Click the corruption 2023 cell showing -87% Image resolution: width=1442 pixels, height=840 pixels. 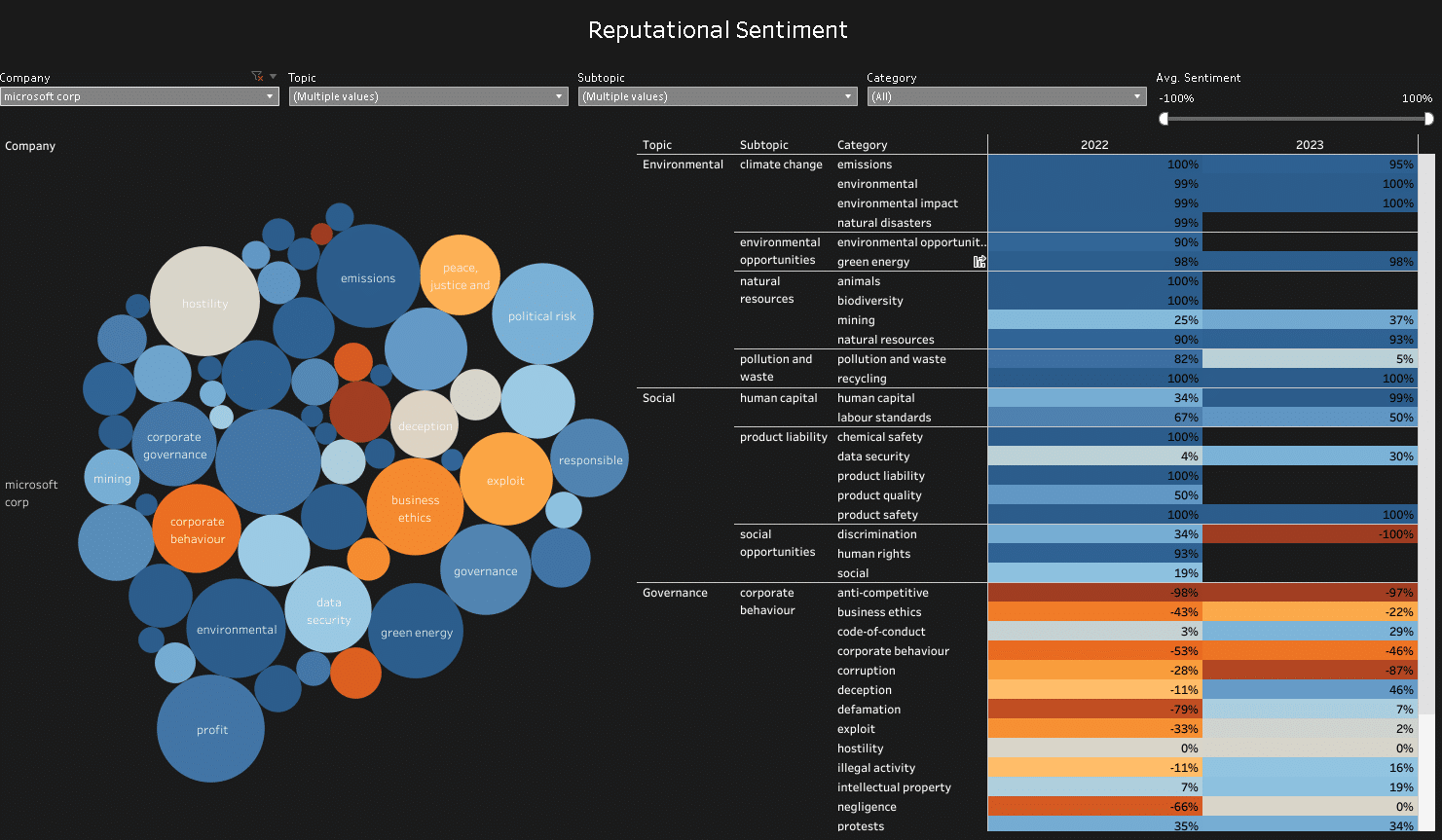1310,671
